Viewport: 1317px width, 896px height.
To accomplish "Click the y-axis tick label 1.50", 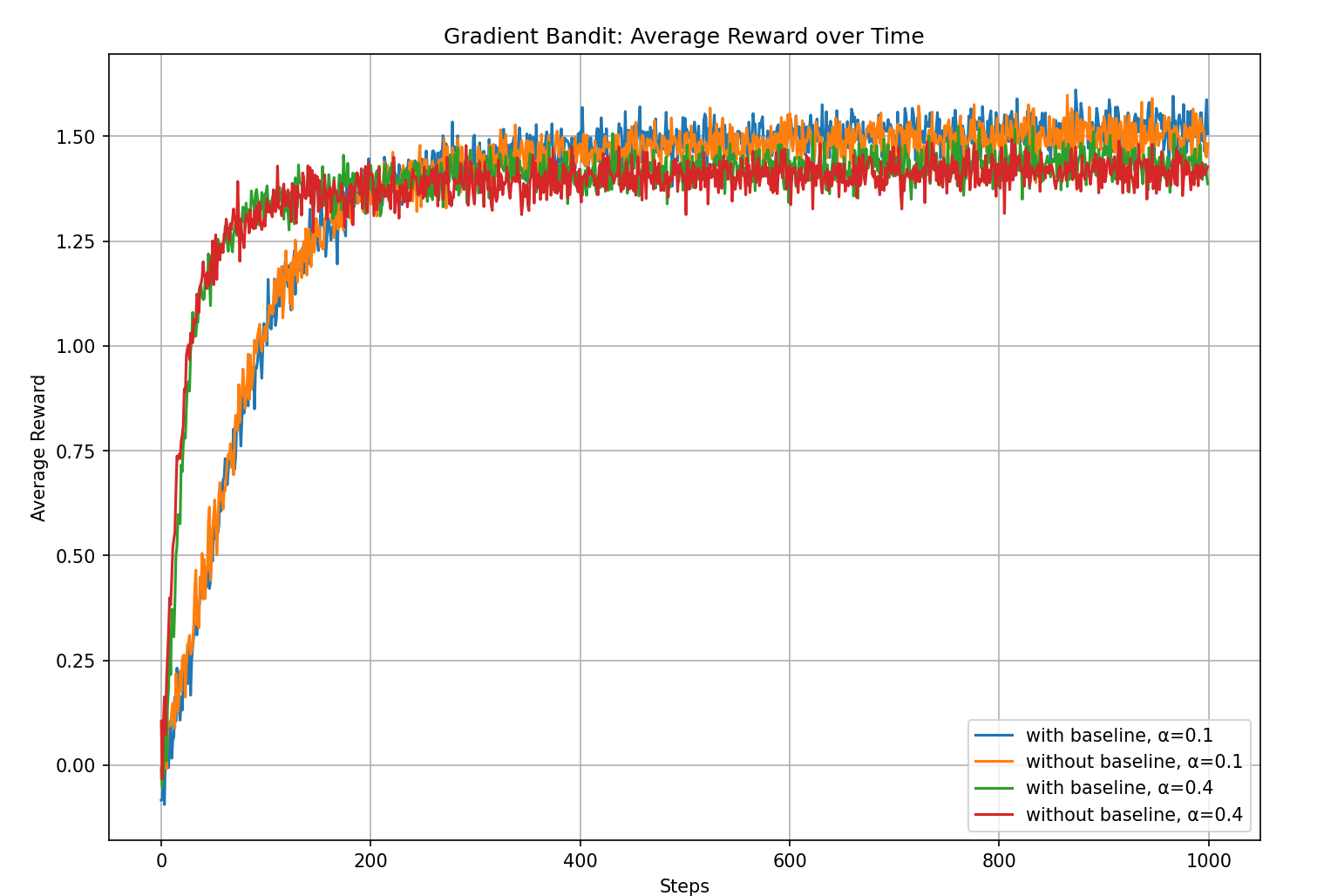I will tap(76, 137).
